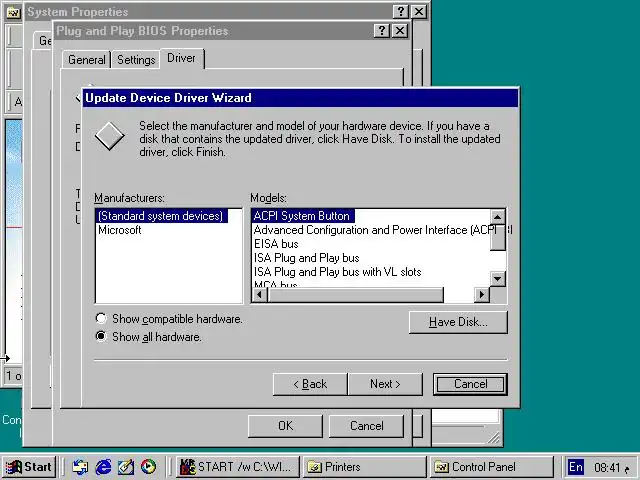Open the channels quick launch icon
640x480 pixels.
pos(149,467)
